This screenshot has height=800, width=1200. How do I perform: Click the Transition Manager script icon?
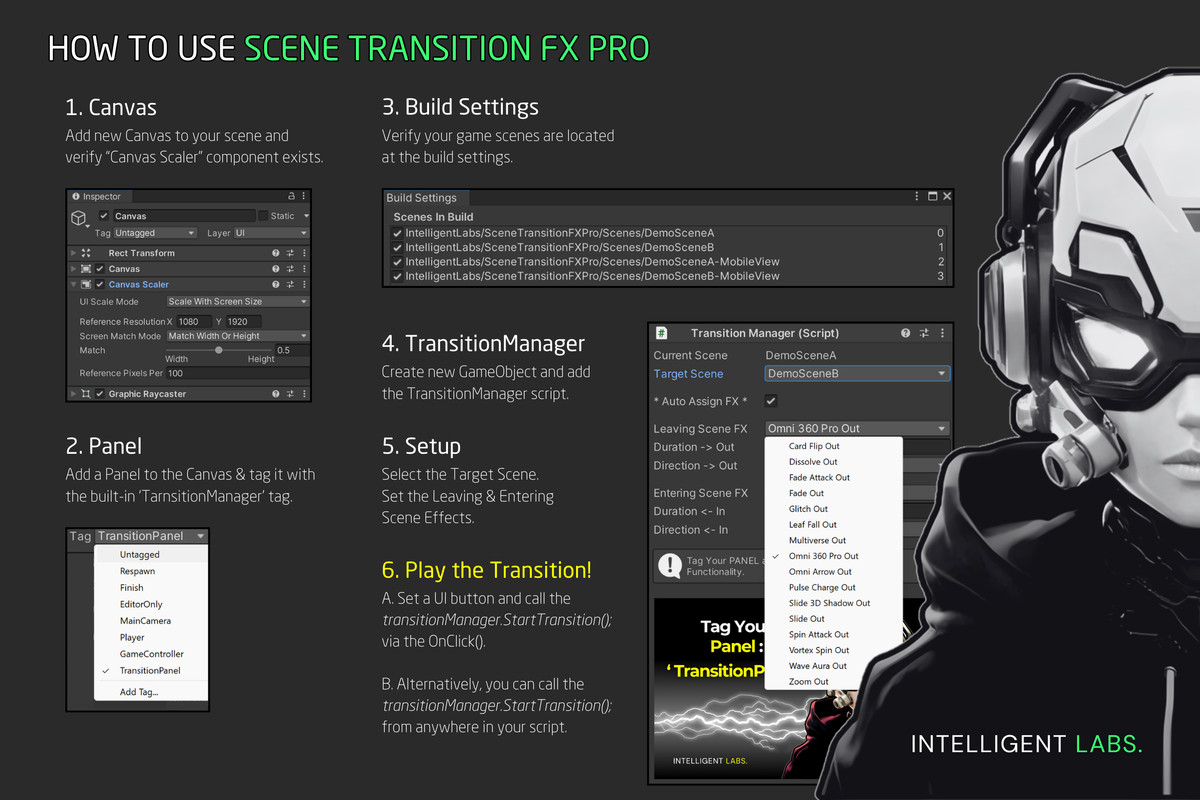pos(662,333)
